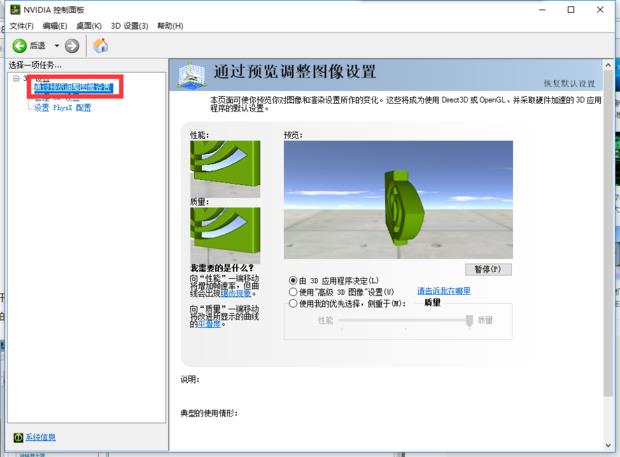Collapse the 3D 设置 tree node

click(x=16, y=78)
